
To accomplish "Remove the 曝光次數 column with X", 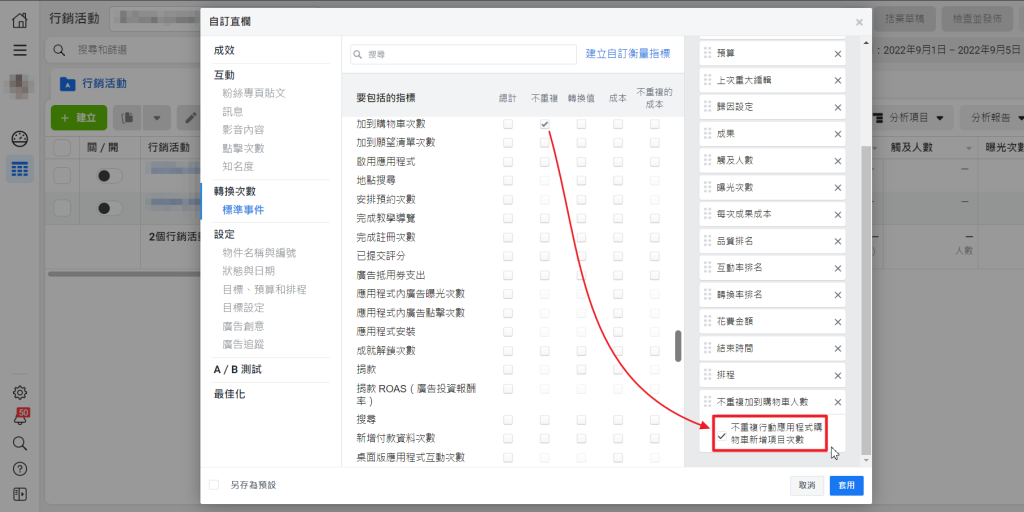I will pos(838,187).
